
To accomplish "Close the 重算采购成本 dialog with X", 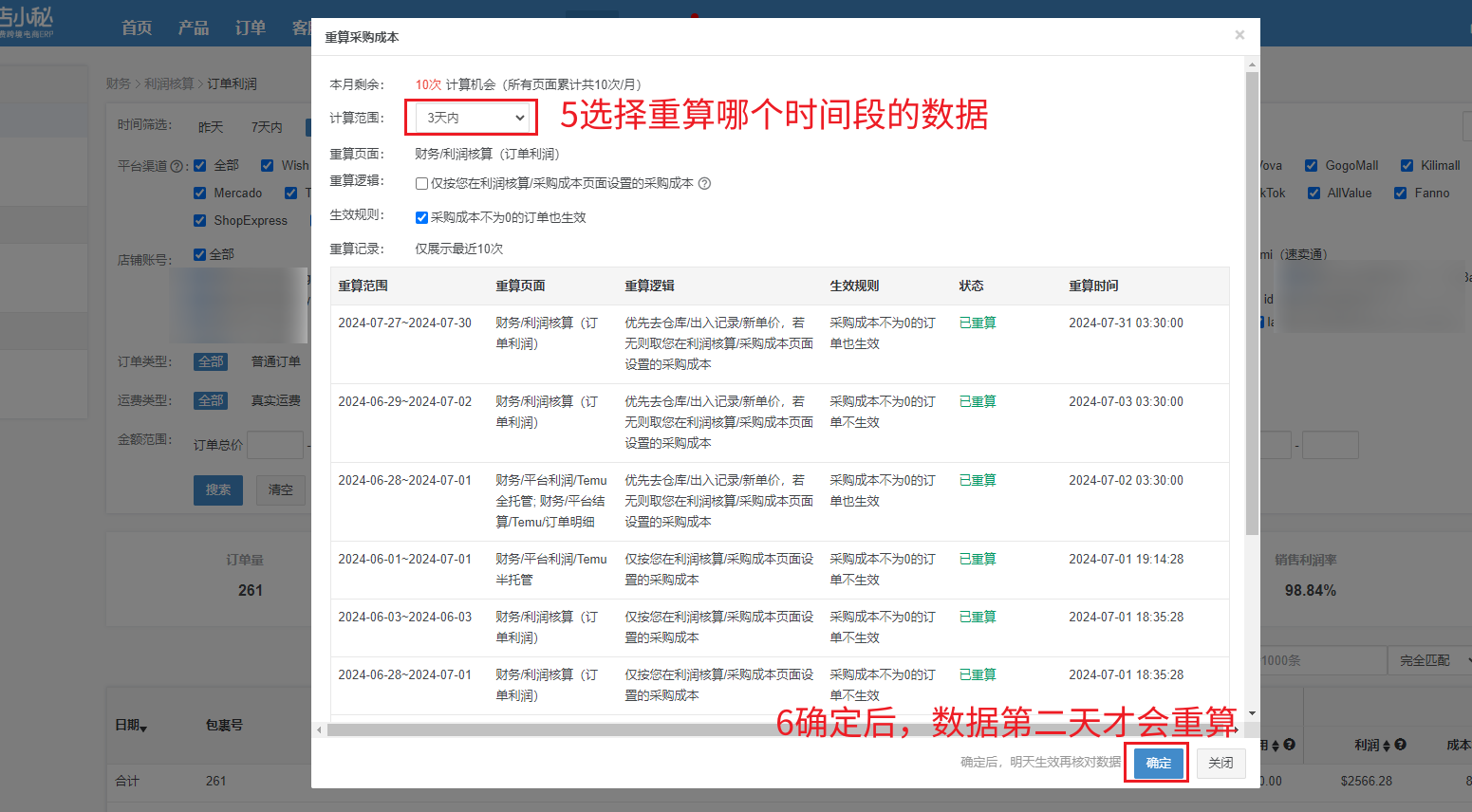I will 1239,35.
